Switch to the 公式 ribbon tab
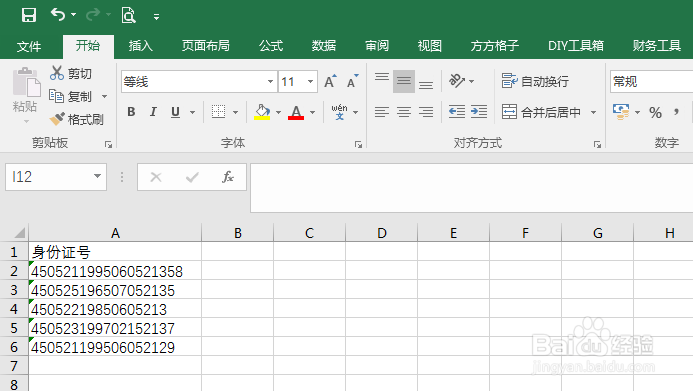The height and width of the screenshot is (391, 693). point(271,46)
